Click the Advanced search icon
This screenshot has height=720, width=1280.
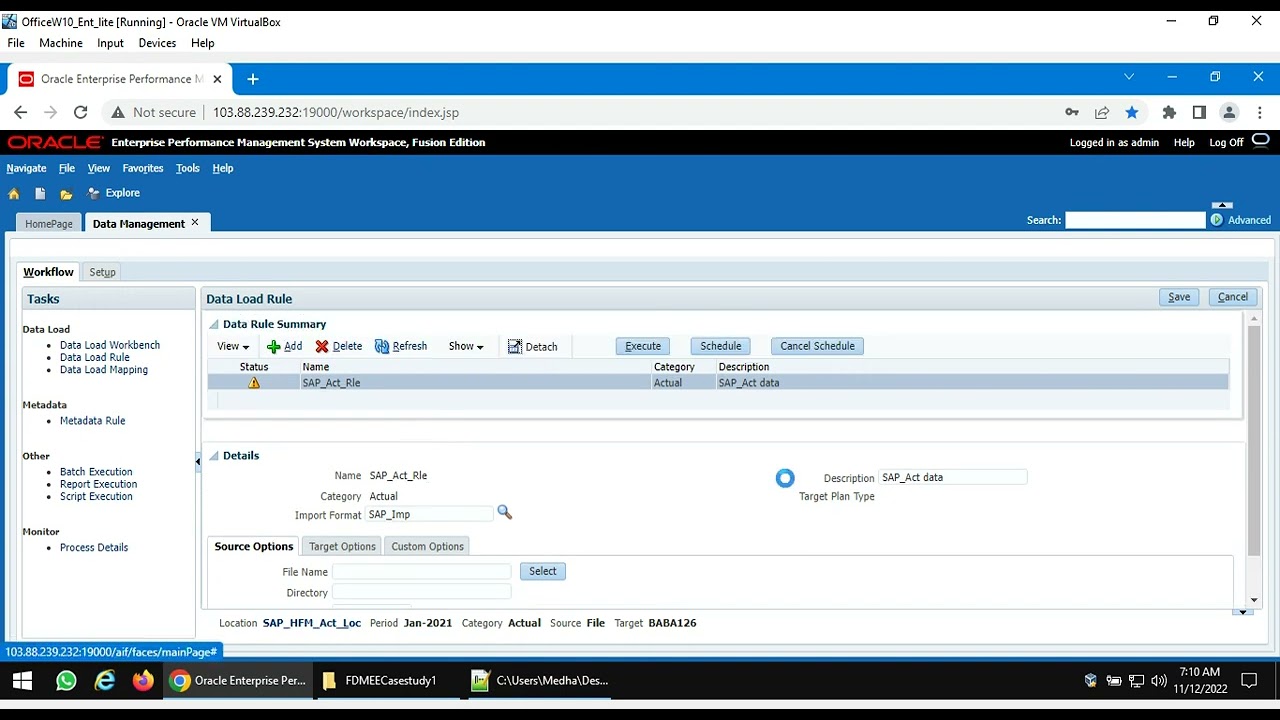1217,220
